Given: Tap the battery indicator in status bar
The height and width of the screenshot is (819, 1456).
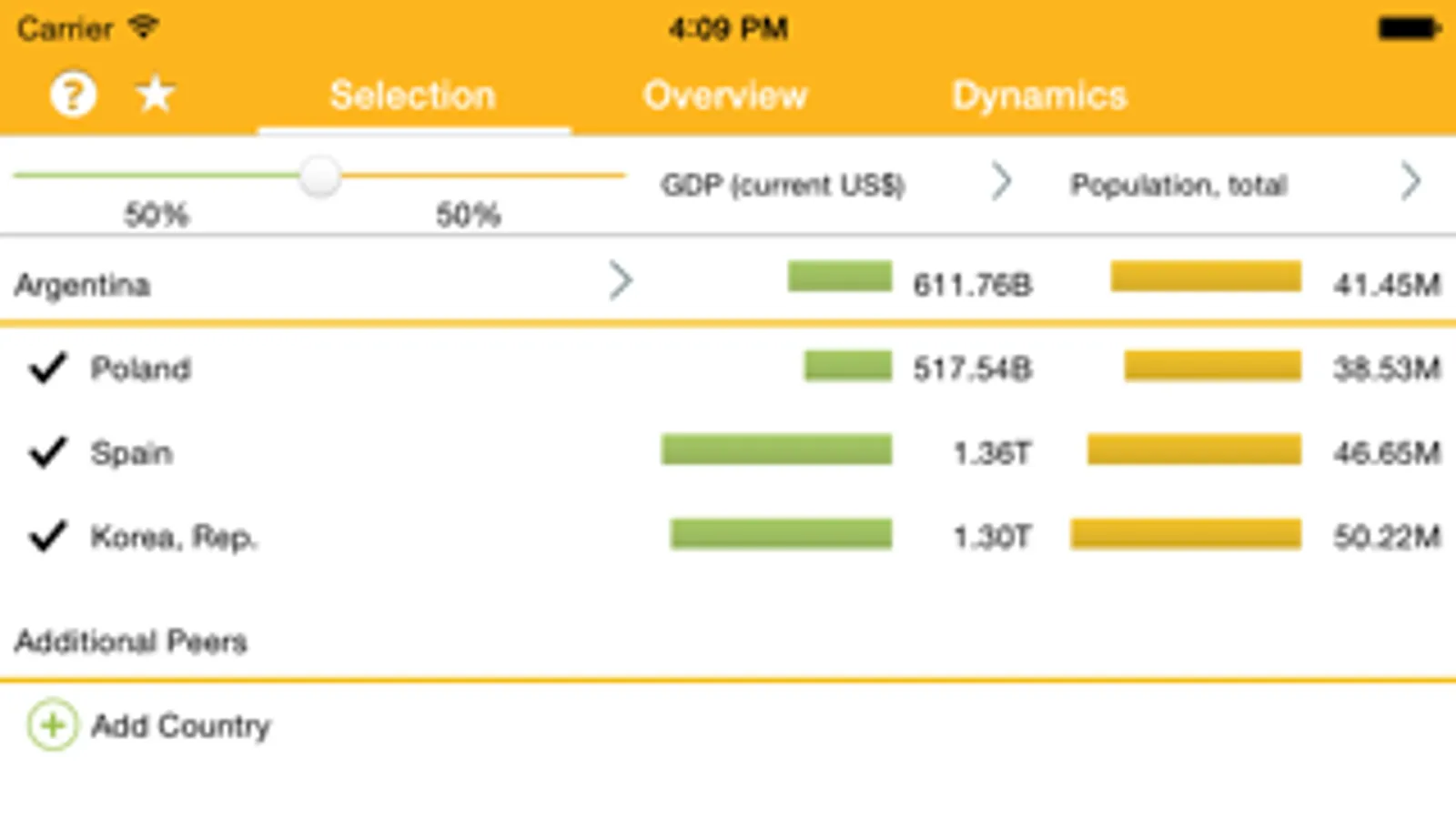Looking at the screenshot, I should [1408, 29].
